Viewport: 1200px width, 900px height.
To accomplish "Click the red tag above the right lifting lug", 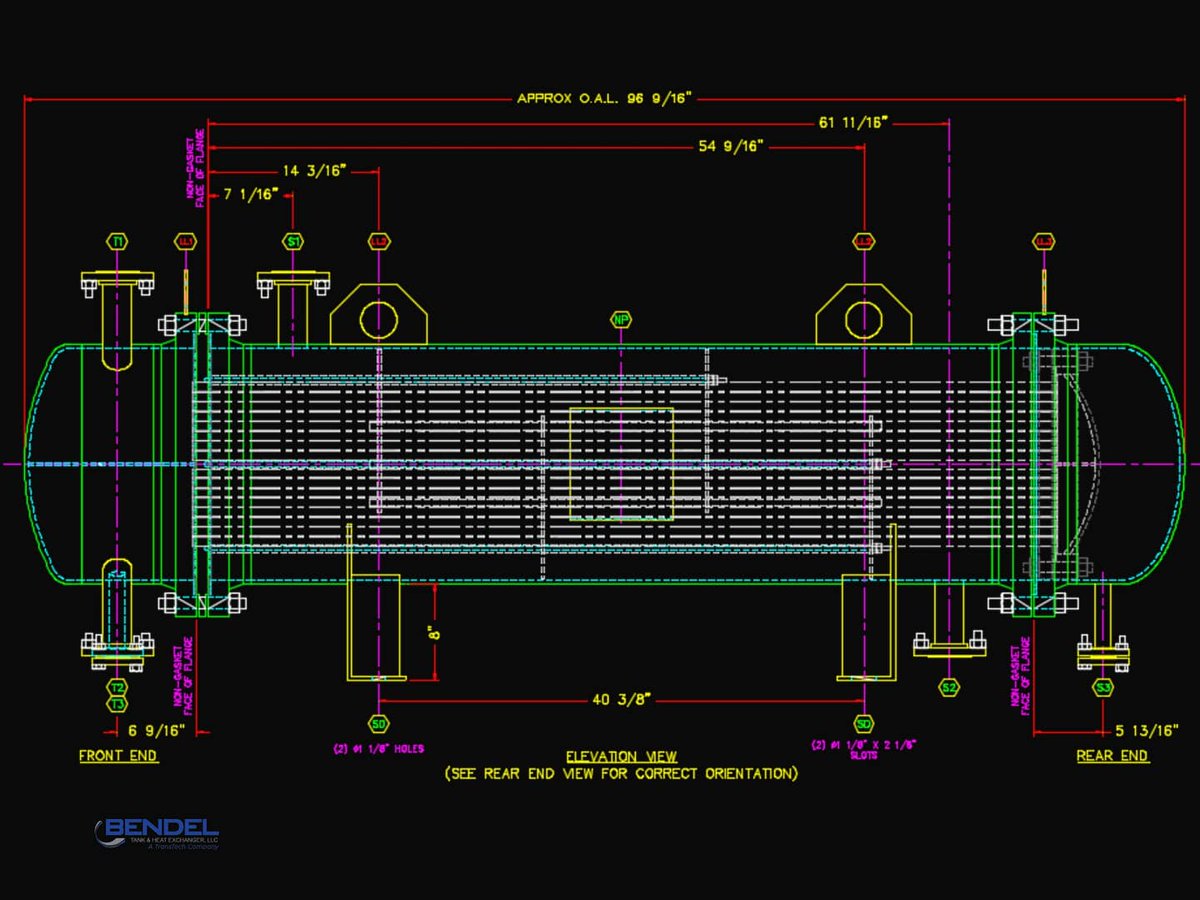I will point(863,242).
